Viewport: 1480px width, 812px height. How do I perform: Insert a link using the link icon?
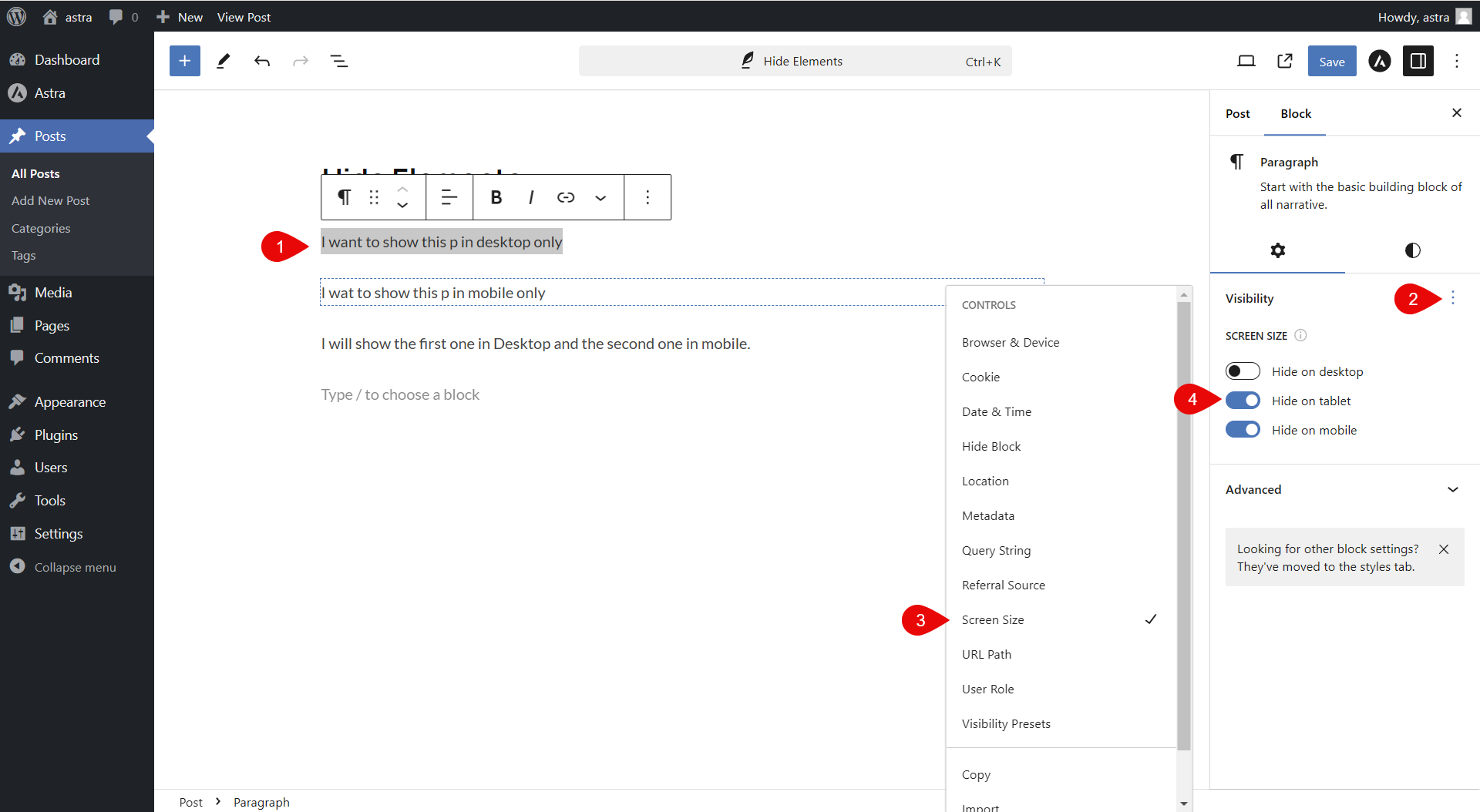(566, 197)
